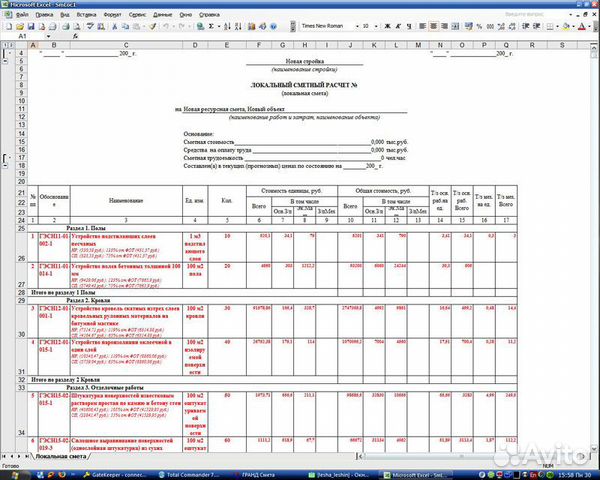600x480 pixels.
Task: Center text in the cell
Action: tap(433, 26)
